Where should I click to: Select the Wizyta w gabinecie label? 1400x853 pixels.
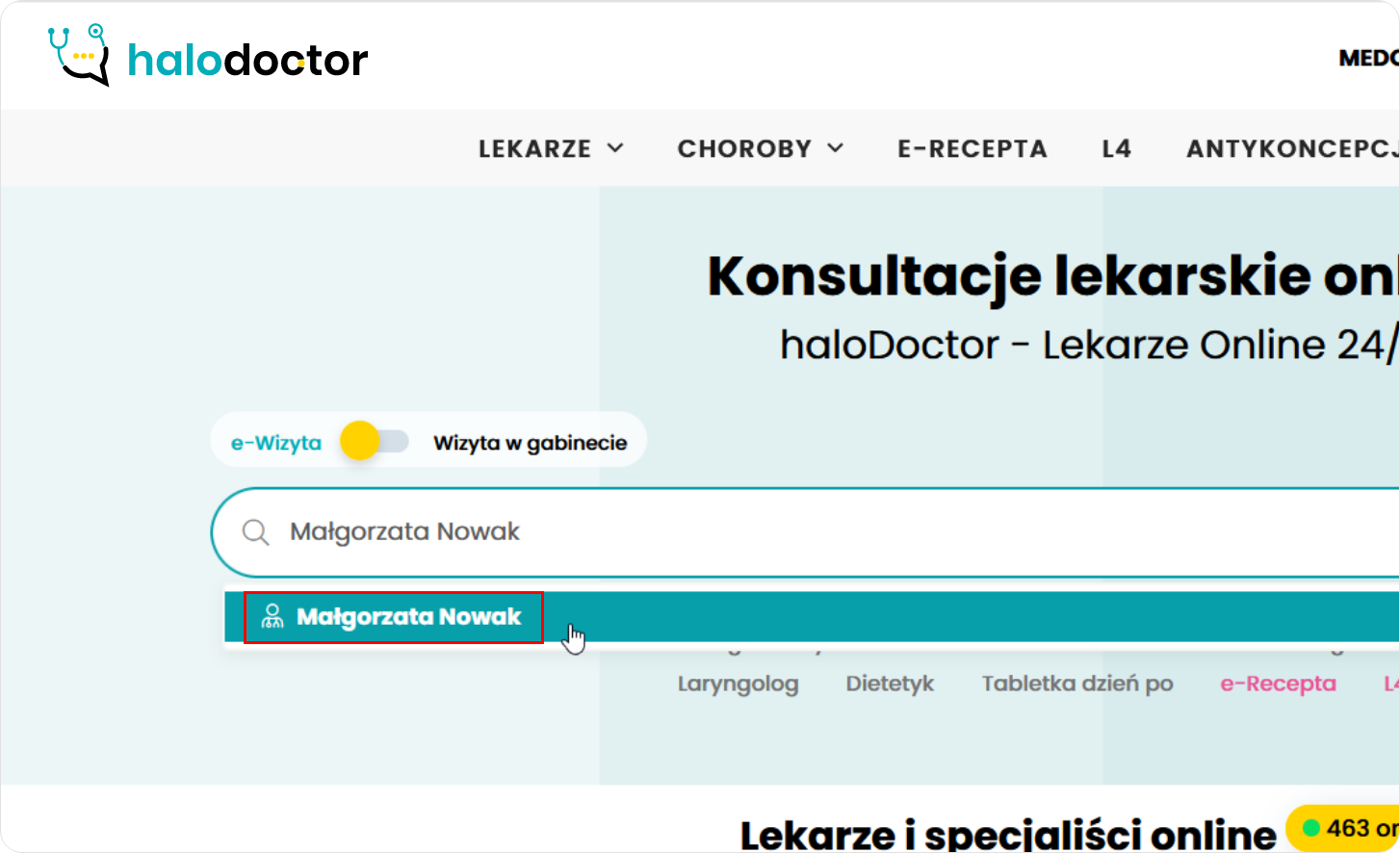(x=530, y=443)
